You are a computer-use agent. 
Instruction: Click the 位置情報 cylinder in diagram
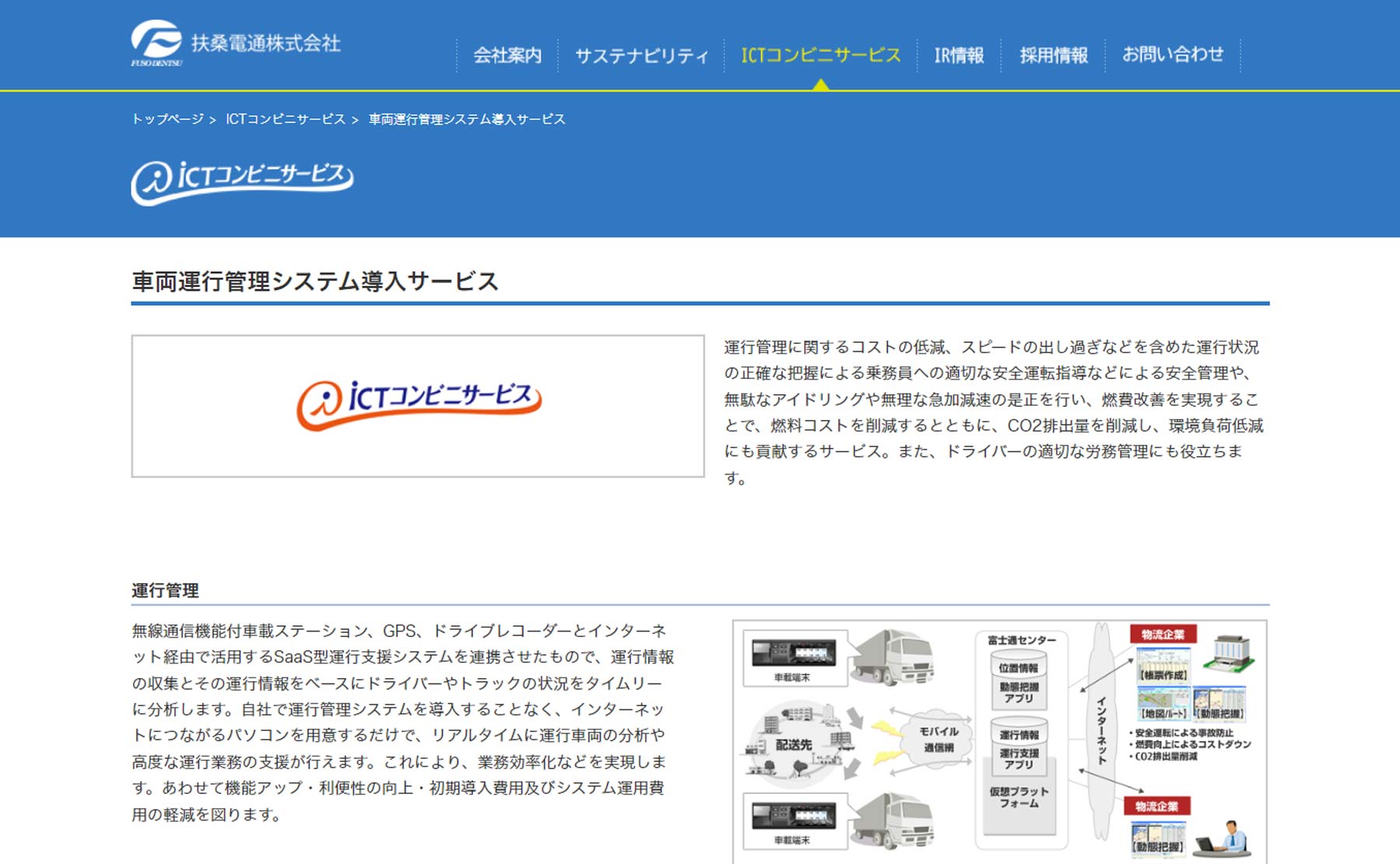[1019, 666]
